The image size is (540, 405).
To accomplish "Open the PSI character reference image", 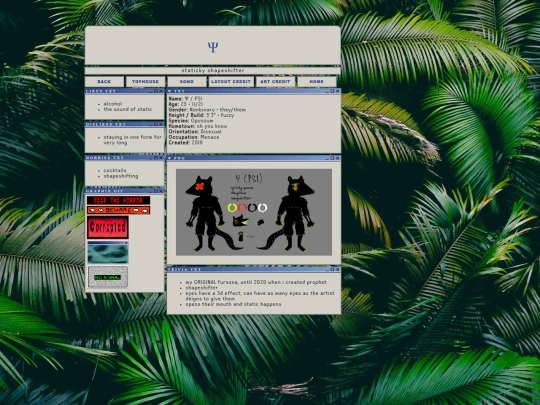I will click(x=254, y=212).
